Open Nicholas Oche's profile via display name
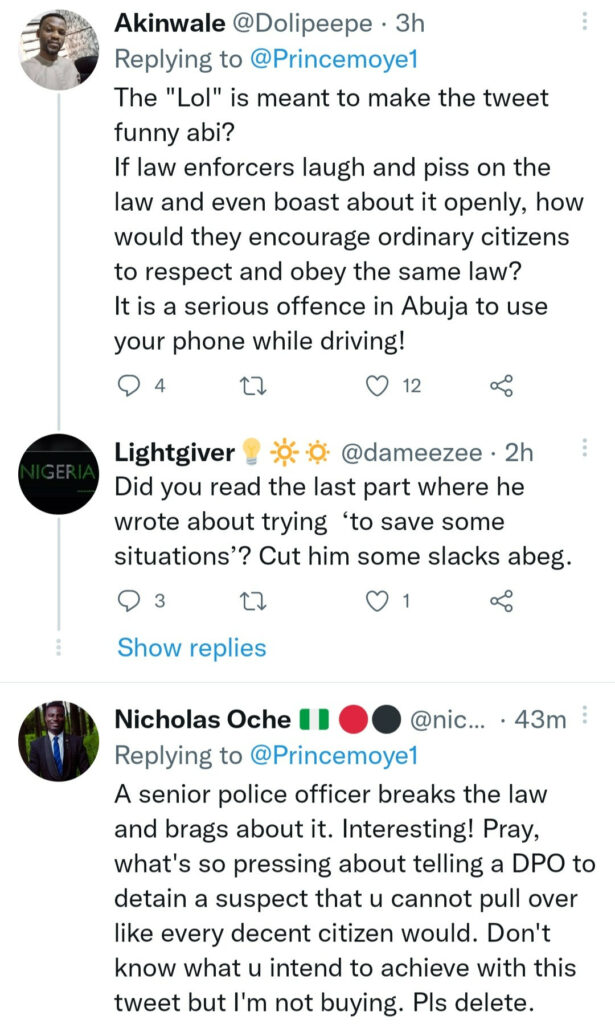This screenshot has height=1024, width=615. click(203, 719)
